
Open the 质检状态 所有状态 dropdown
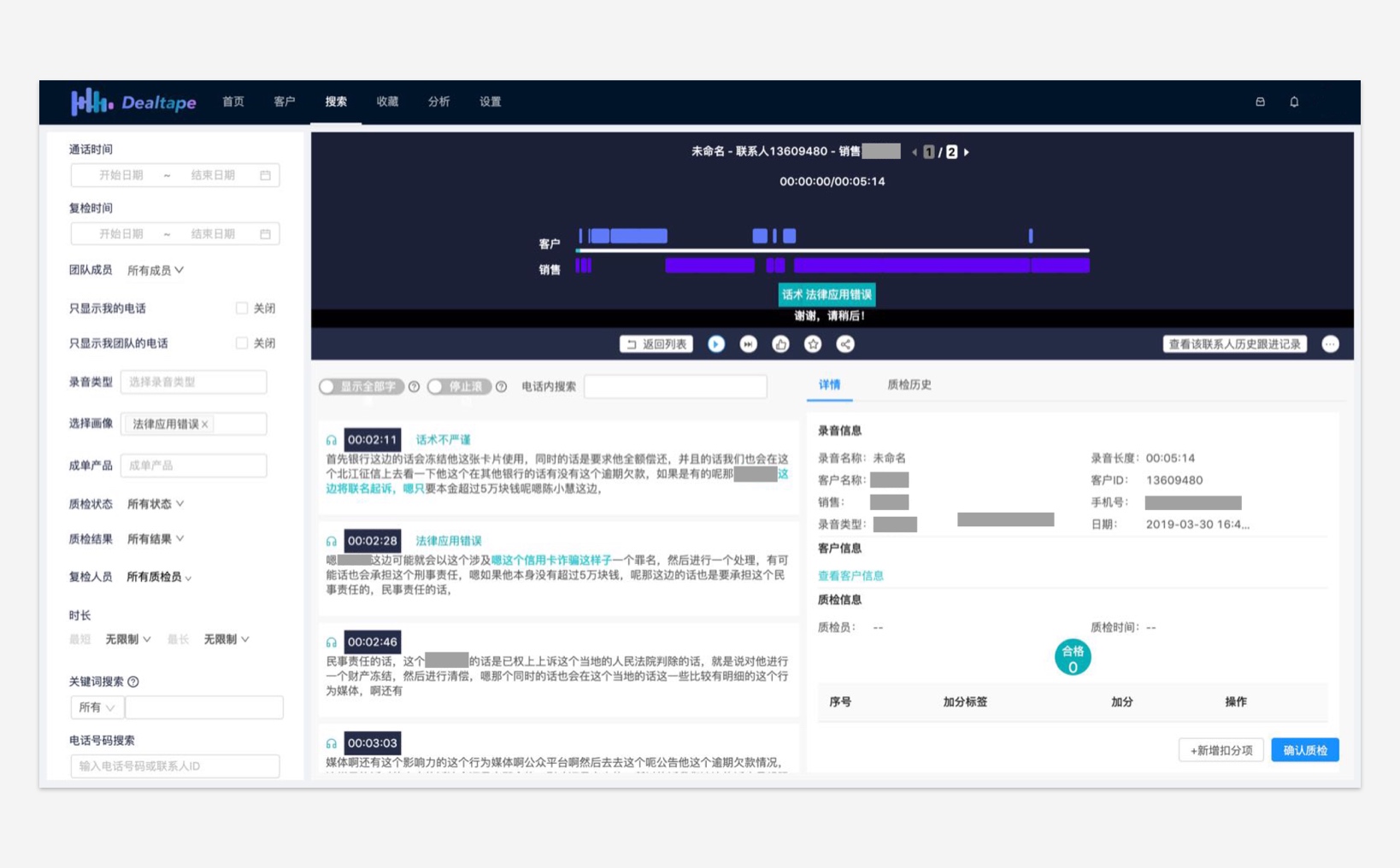click(156, 504)
